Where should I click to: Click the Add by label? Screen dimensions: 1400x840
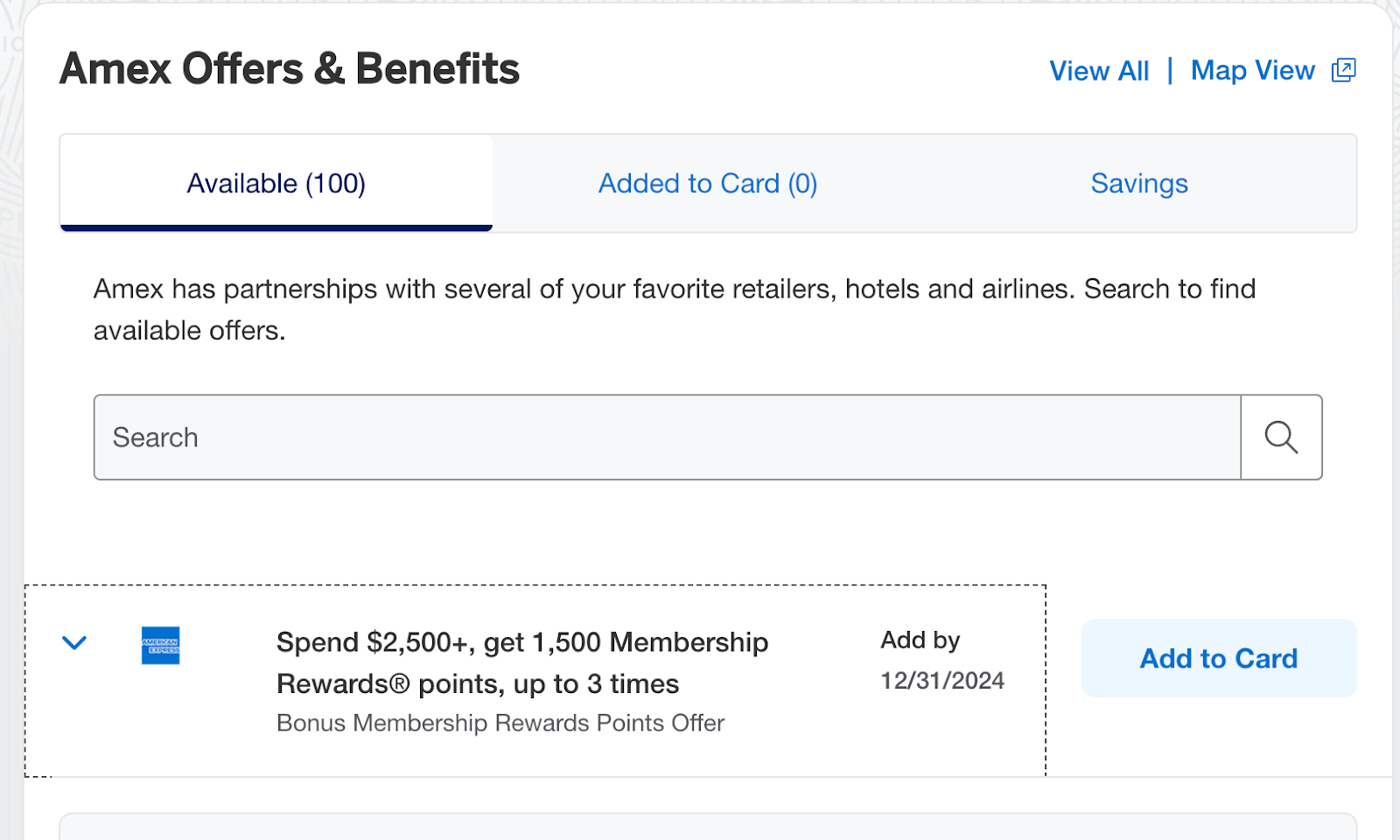pyautogui.click(x=920, y=640)
